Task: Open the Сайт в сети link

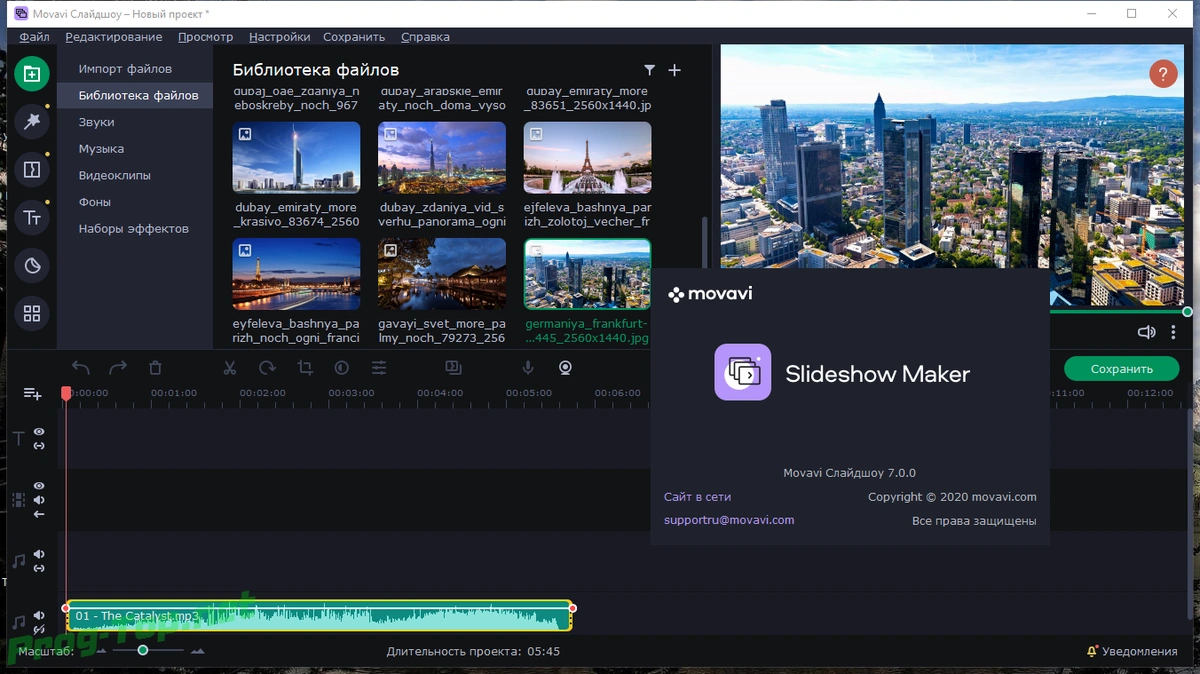Action: click(x=697, y=497)
